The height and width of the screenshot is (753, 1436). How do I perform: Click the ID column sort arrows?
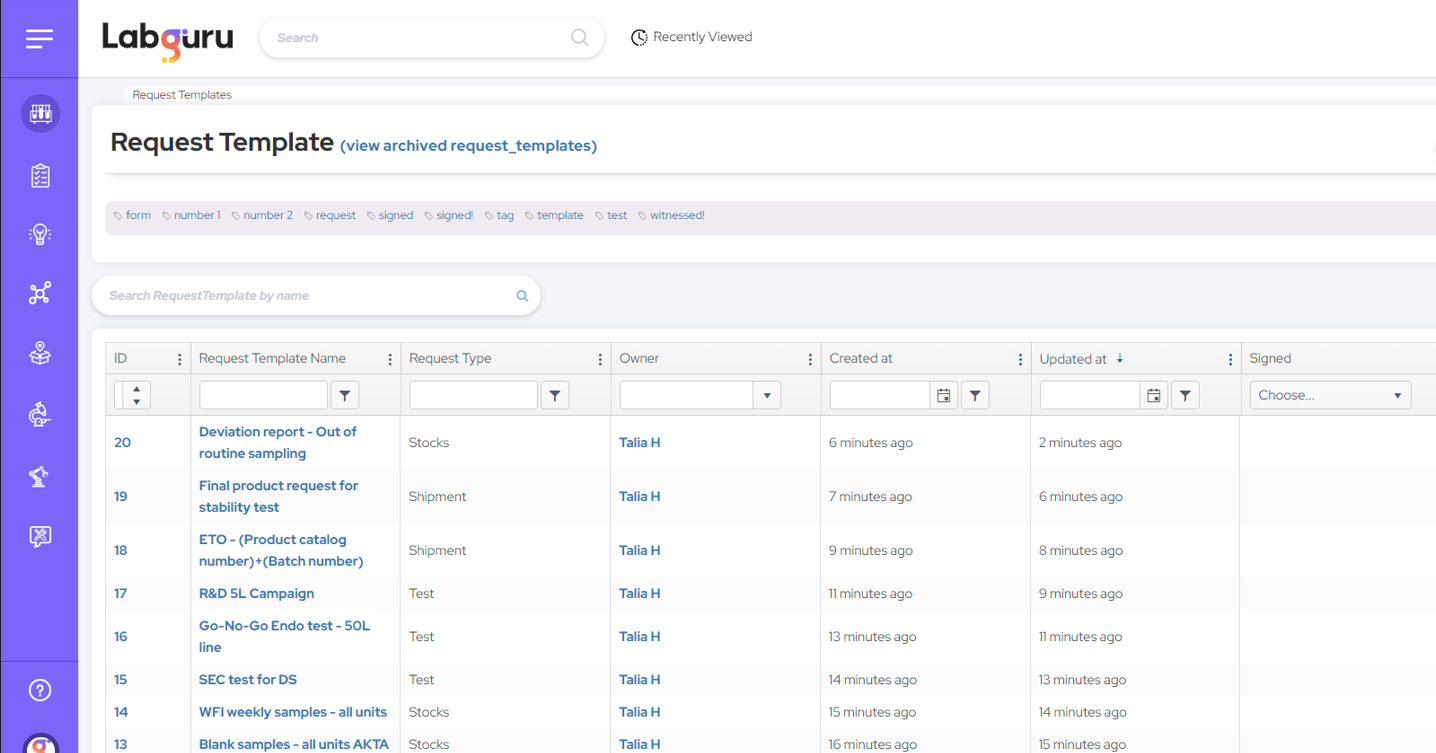point(133,394)
